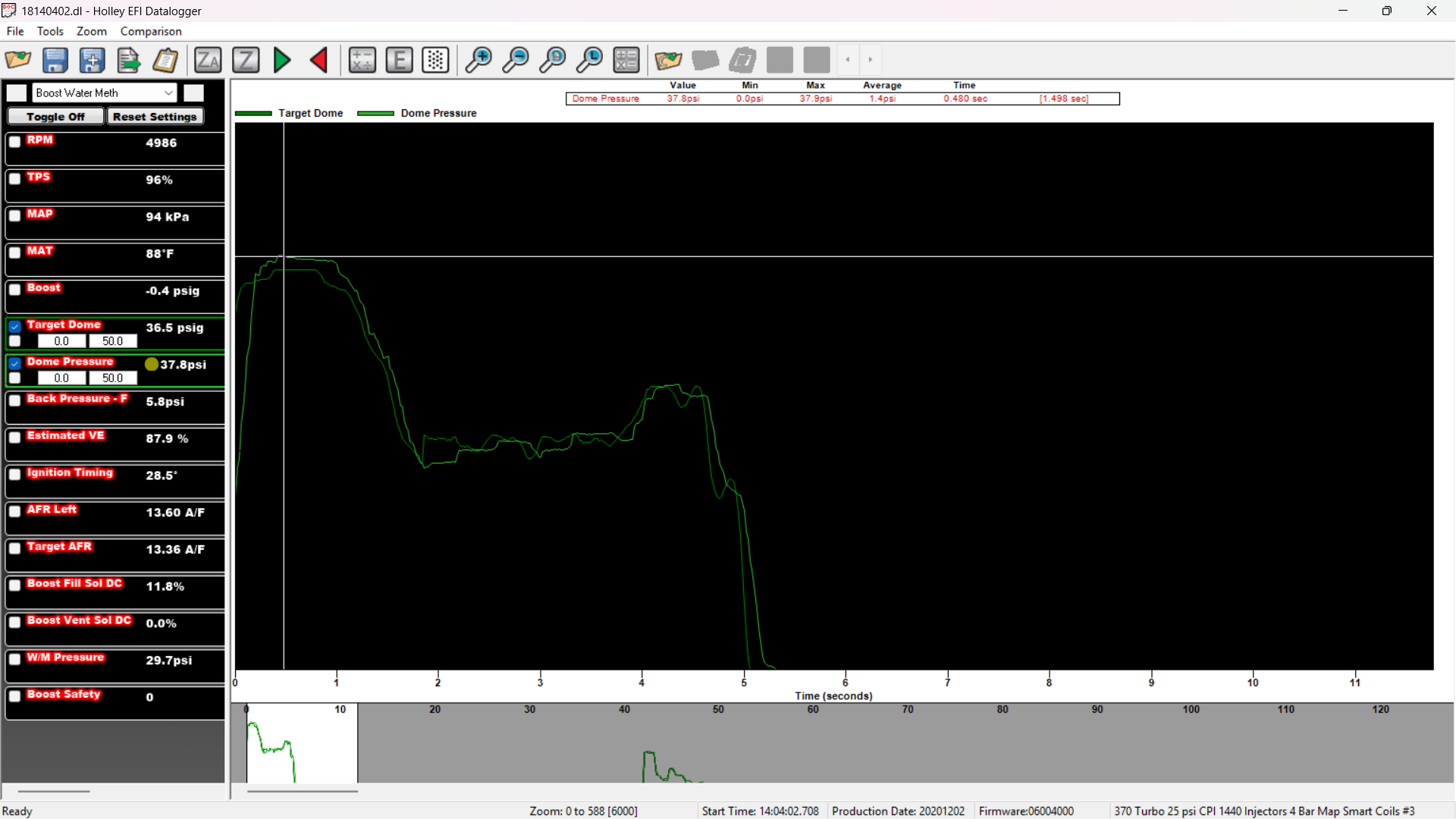Image resolution: width=1456 pixels, height=819 pixels.
Task: Check the RPM channel checkbox
Action: coord(14,142)
